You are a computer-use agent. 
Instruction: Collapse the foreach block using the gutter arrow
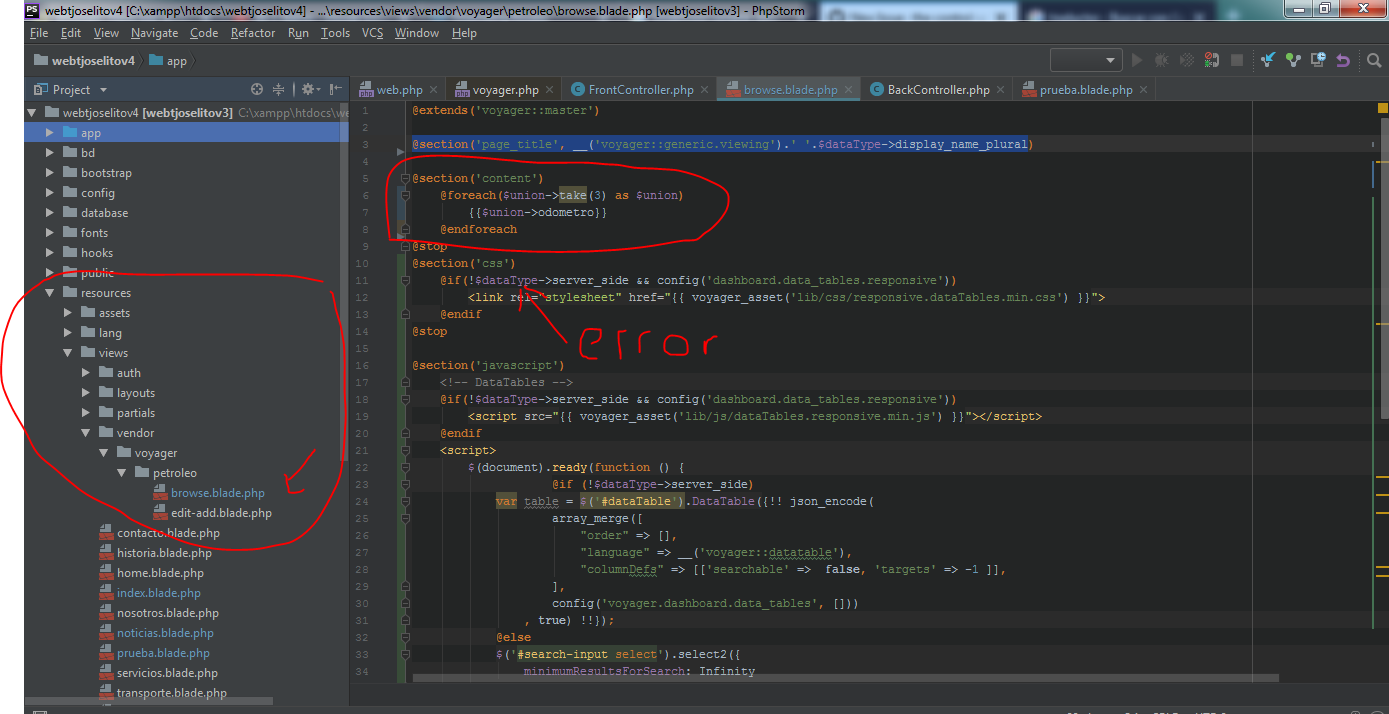tap(405, 195)
